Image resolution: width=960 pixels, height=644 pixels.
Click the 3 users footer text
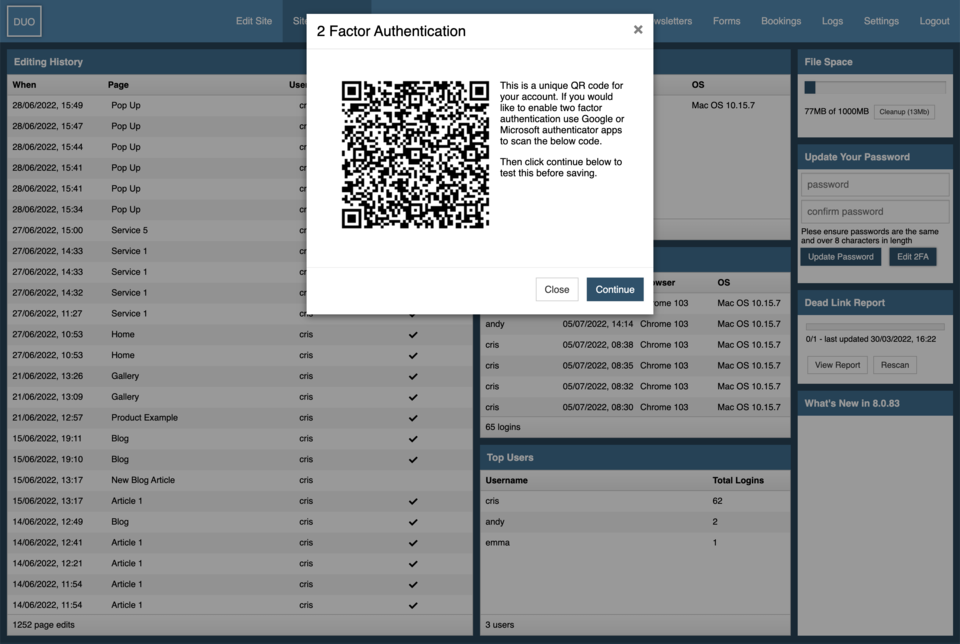click(500, 625)
